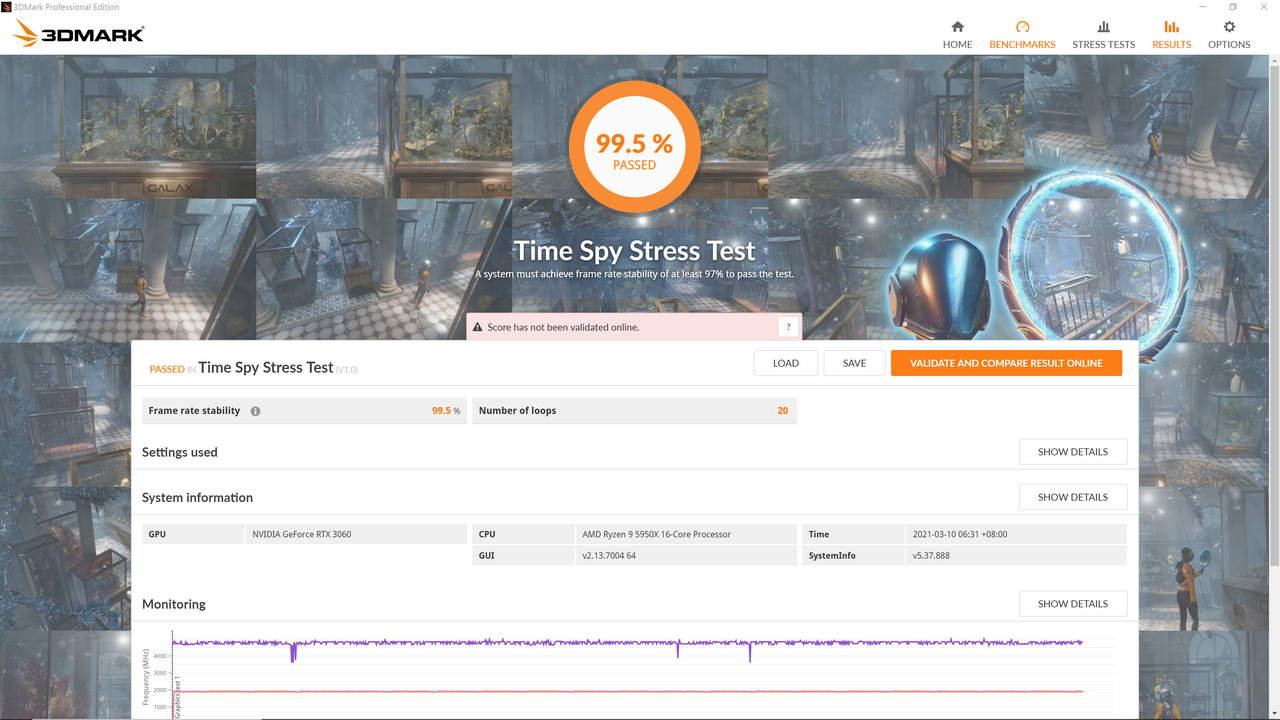The width and height of the screenshot is (1280, 720).
Task: Click the Settings used section title
Action: [180, 452]
